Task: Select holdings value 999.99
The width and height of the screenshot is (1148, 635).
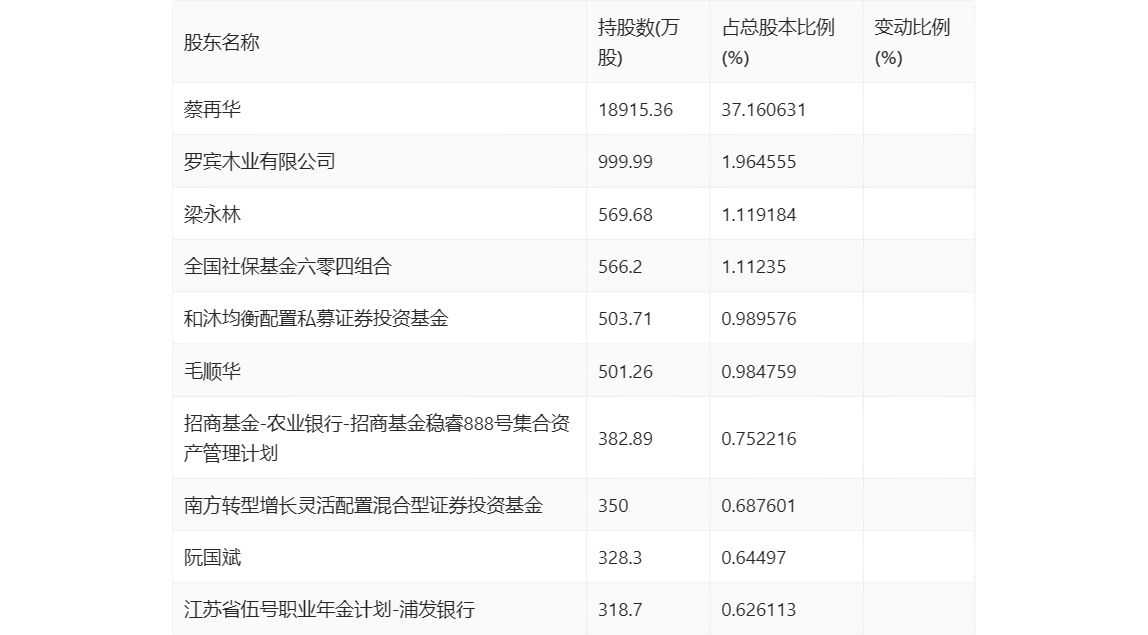Action: [625, 162]
